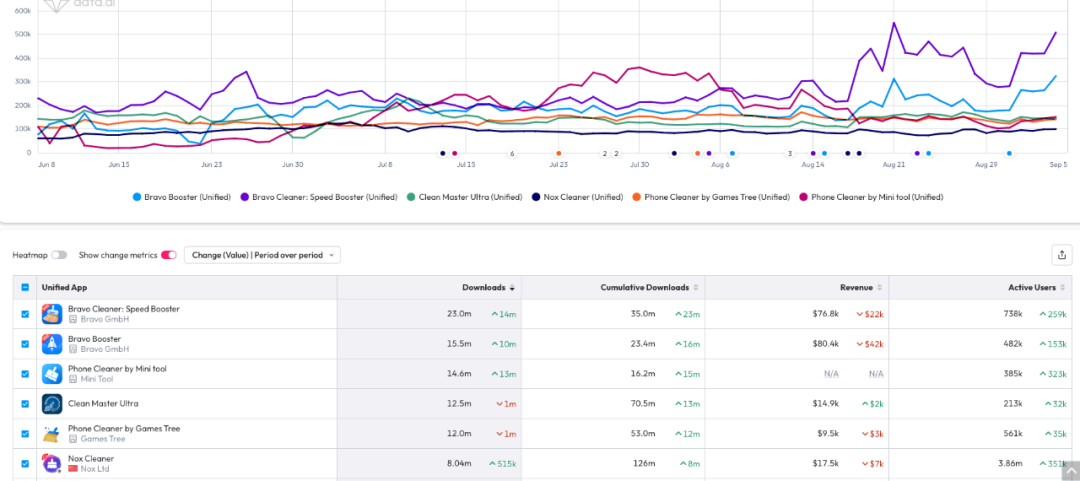The height and width of the screenshot is (481, 1080).
Task: Uncheck the Bravo Booster row checkbox
Action: click(x=25, y=344)
